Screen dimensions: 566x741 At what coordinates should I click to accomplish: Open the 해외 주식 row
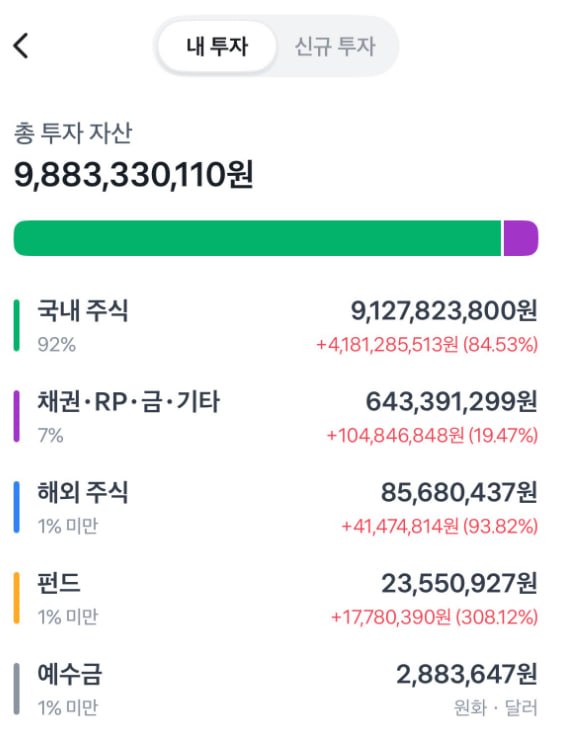pos(276,508)
